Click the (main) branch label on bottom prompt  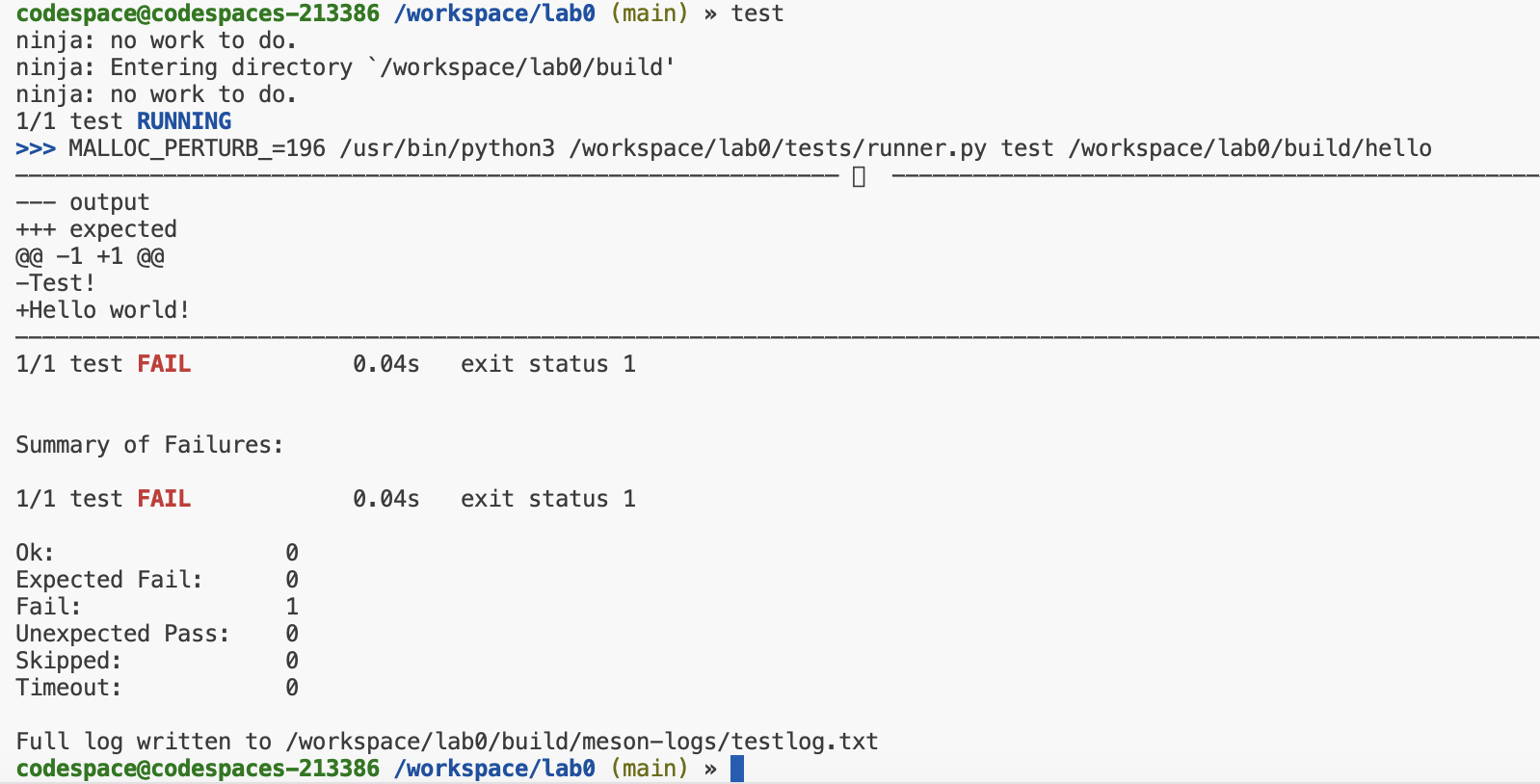point(650,769)
